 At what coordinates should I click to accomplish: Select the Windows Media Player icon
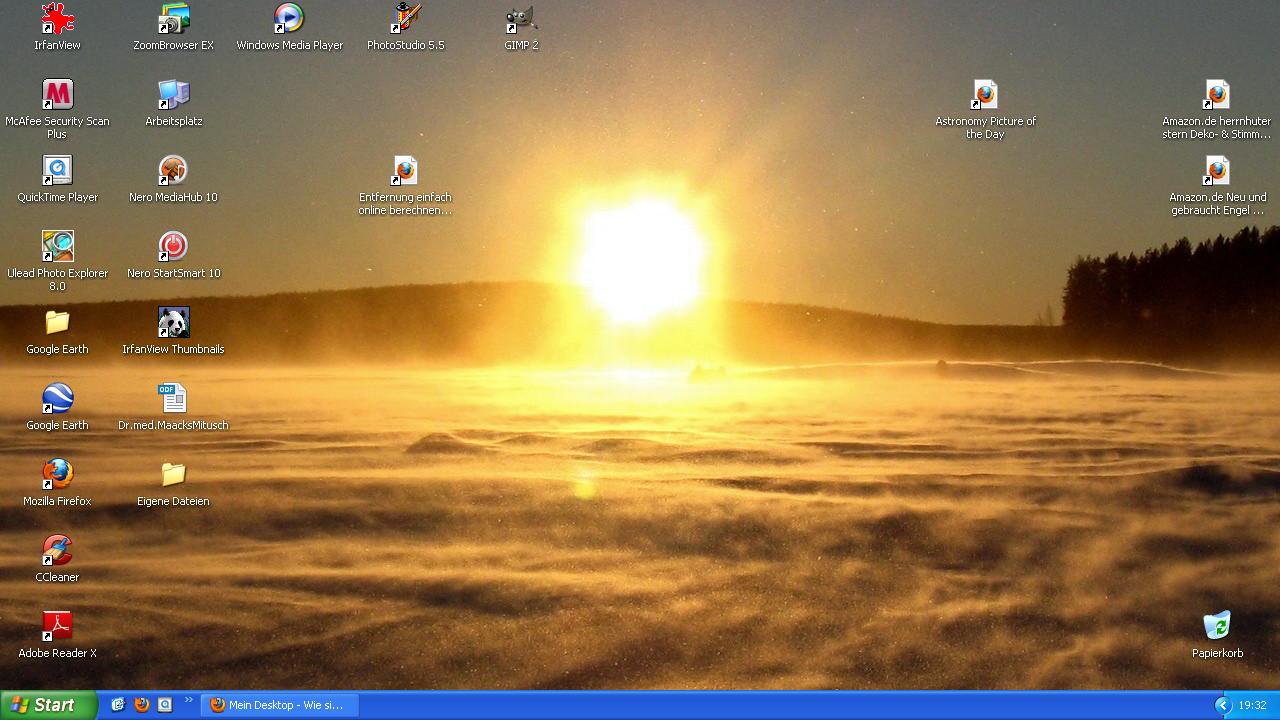[289, 19]
